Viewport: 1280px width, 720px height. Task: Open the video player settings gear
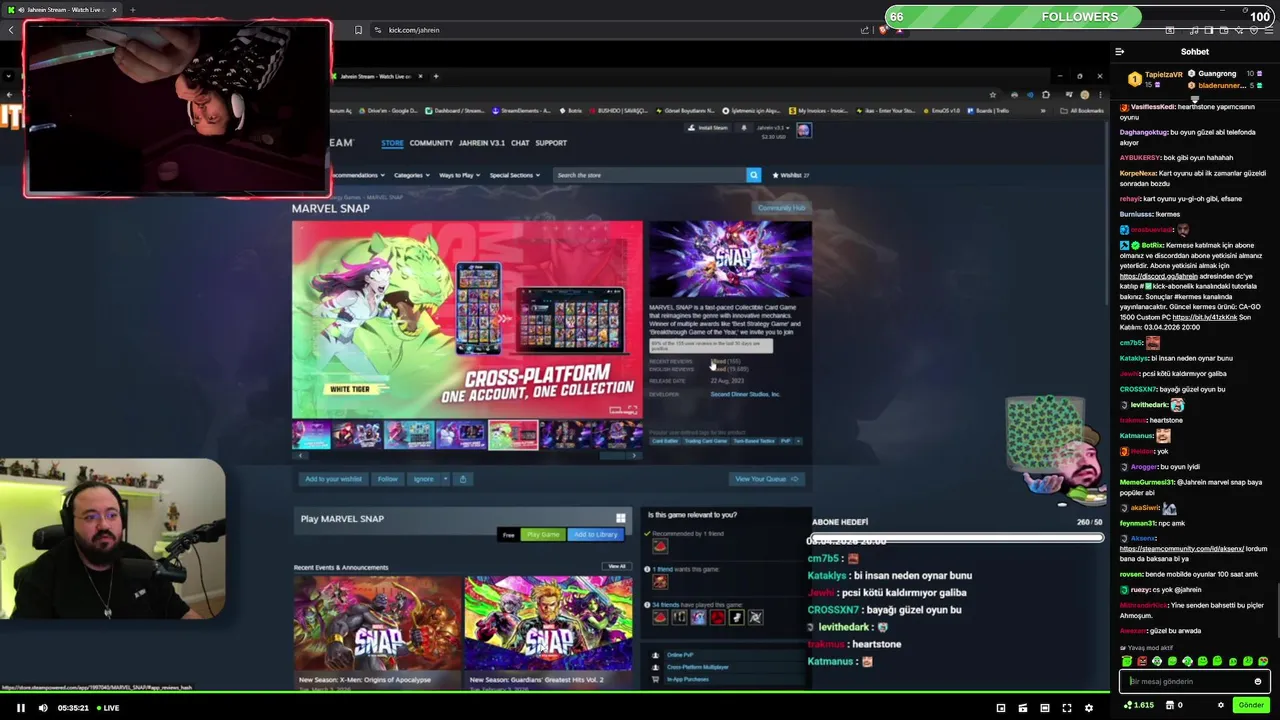(x=1089, y=708)
